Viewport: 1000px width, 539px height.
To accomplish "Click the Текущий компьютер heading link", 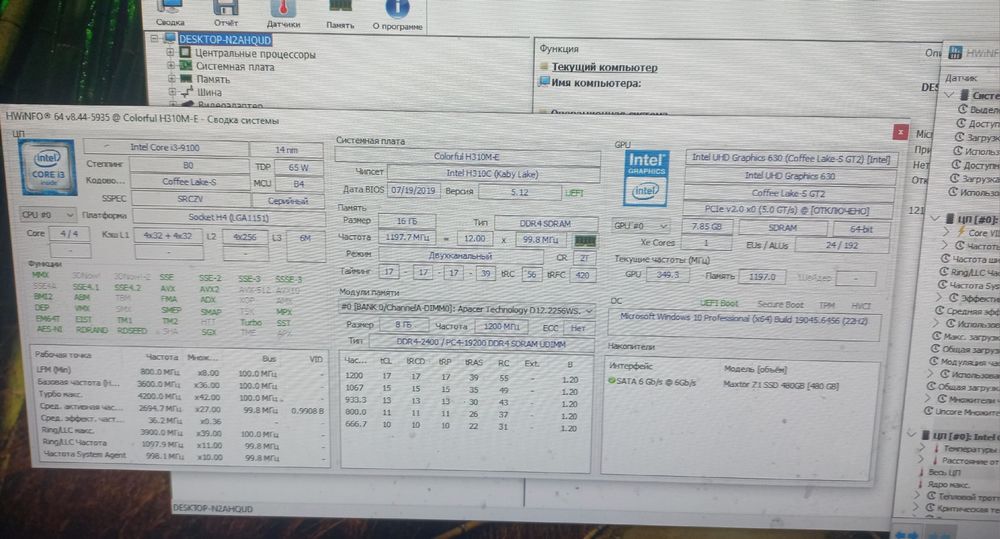I will coord(604,67).
